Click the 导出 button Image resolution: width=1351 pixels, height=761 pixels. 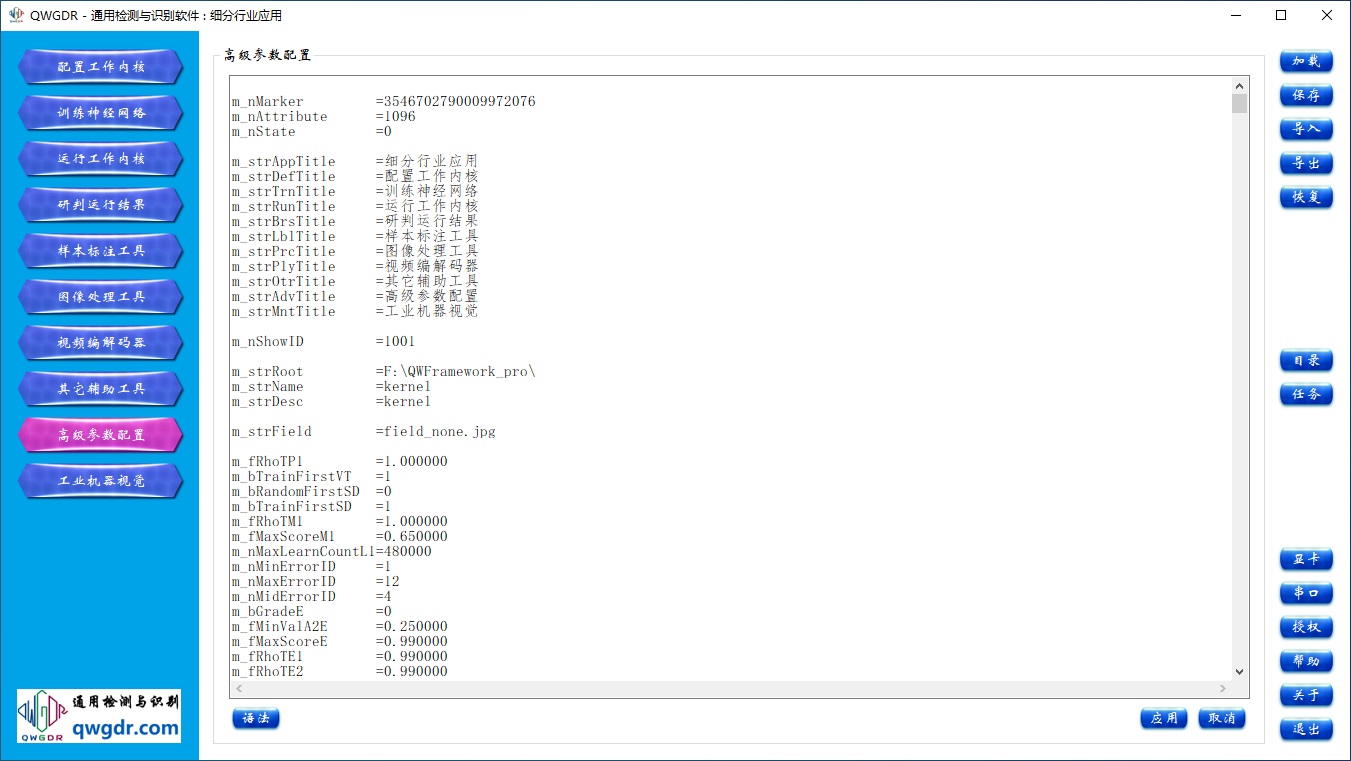point(1306,163)
